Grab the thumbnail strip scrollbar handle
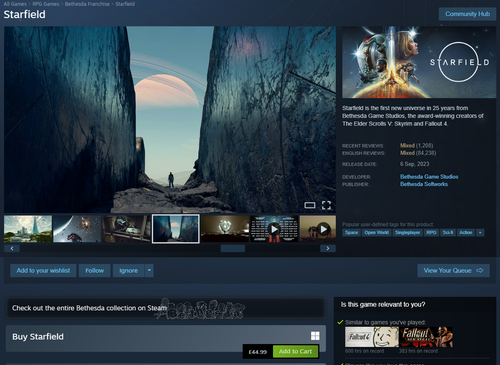Screen dimensions: 500x365 [x=233, y=248]
